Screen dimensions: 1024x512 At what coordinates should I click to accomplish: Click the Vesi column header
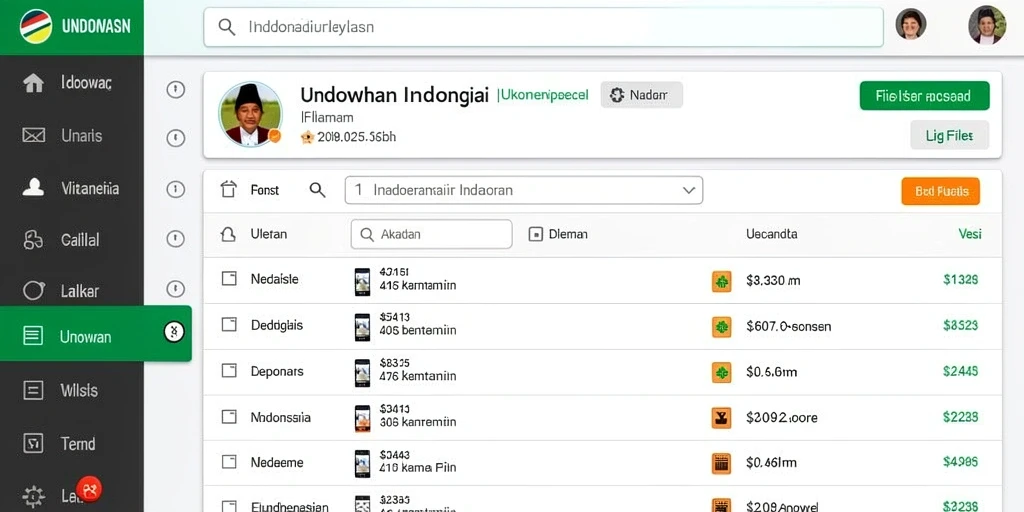pos(970,234)
